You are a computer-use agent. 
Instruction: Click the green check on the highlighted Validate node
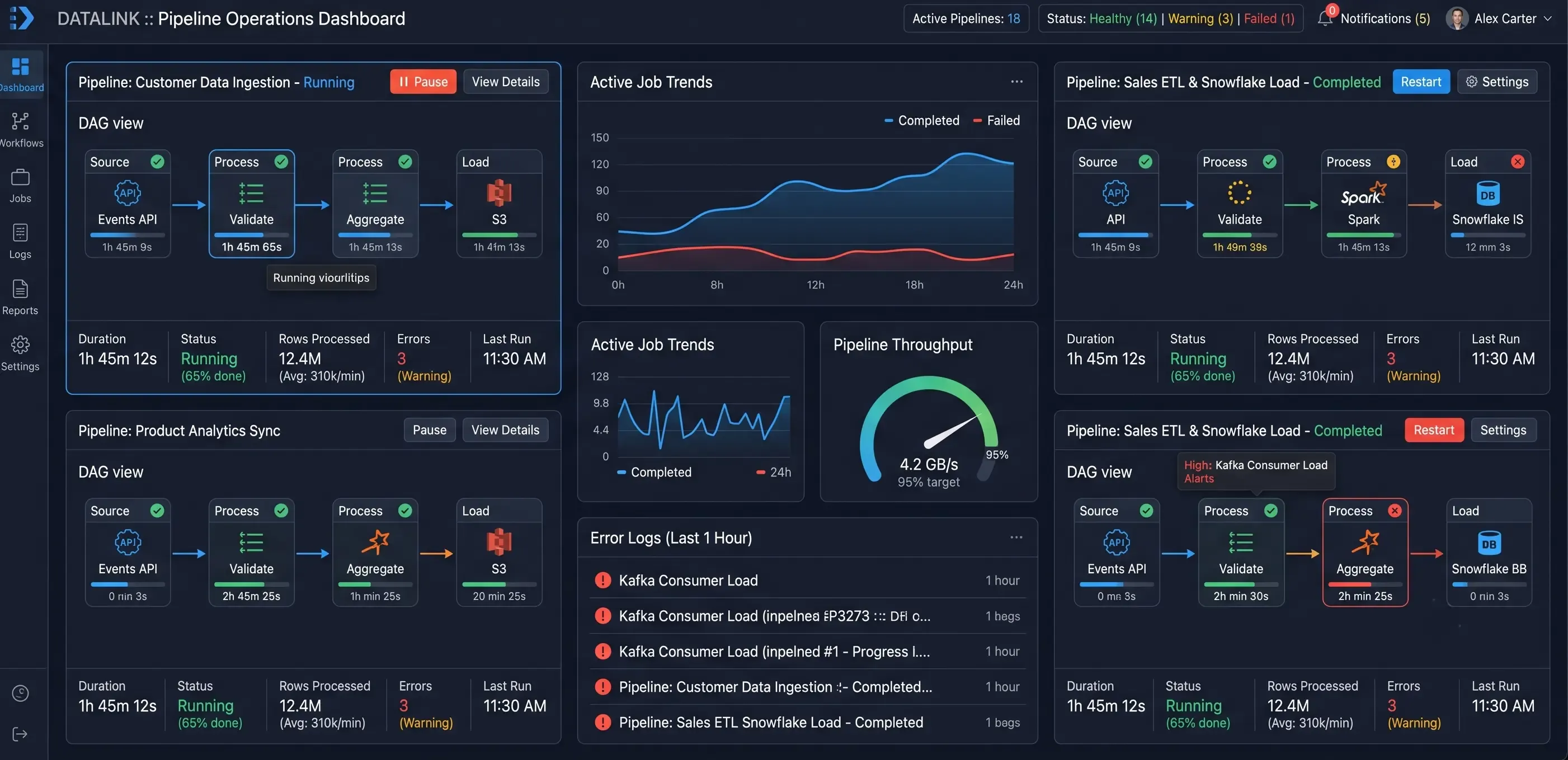[x=281, y=161]
